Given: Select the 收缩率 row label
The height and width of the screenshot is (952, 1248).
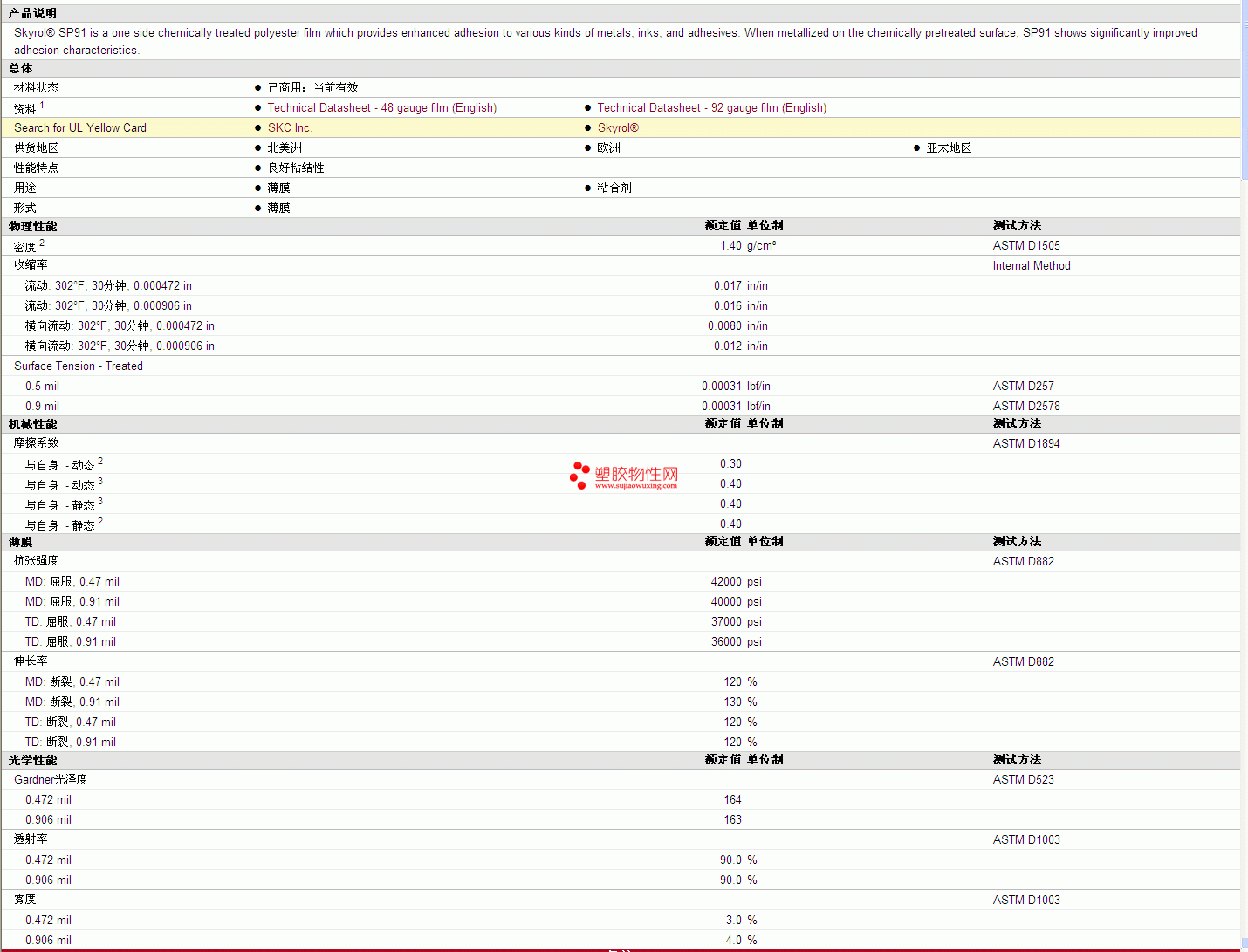Looking at the screenshot, I should [31, 265].
